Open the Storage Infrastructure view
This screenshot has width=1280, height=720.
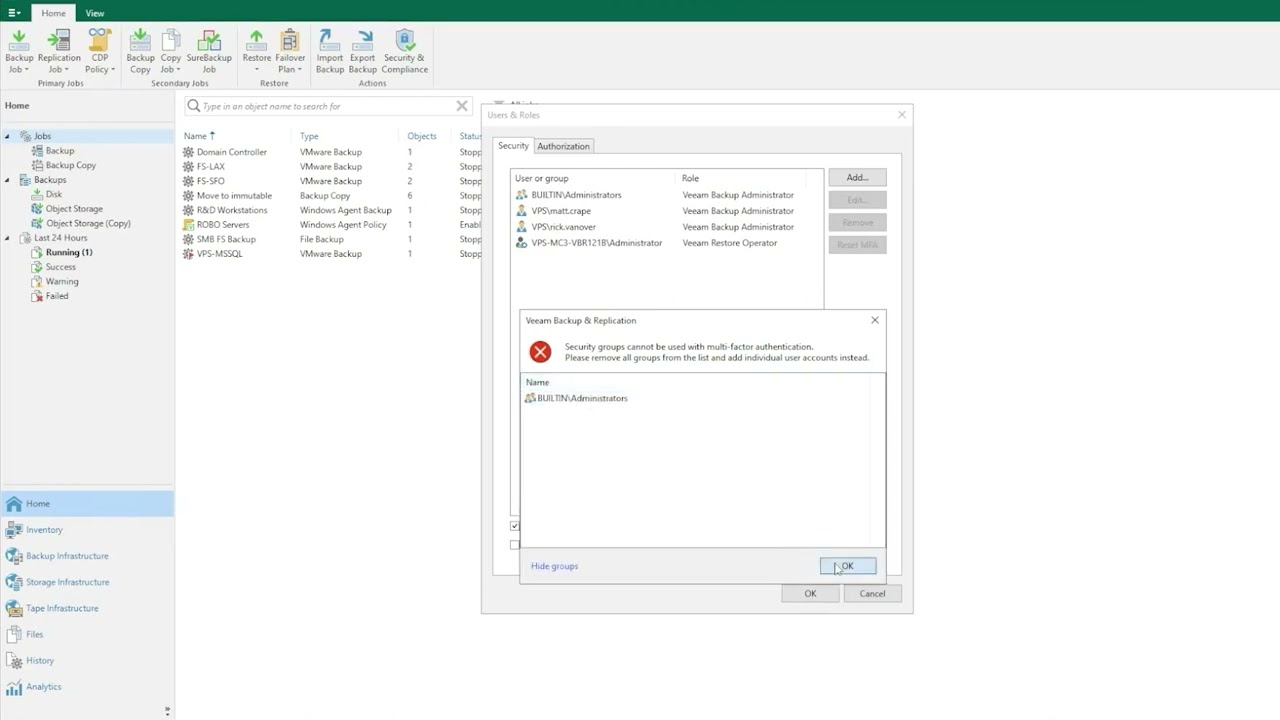[x=87, y=582]
